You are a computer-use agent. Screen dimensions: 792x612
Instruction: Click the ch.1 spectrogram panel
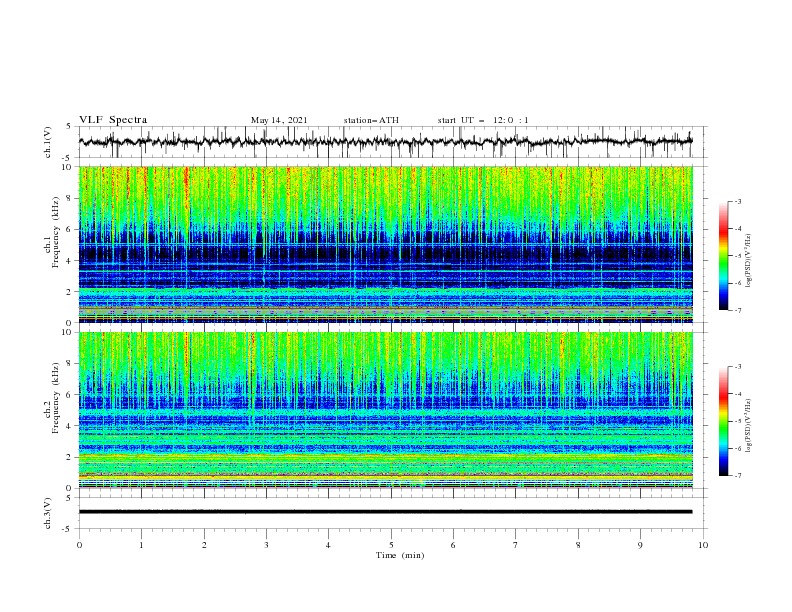pyautogui.click(x=386, y=244)
